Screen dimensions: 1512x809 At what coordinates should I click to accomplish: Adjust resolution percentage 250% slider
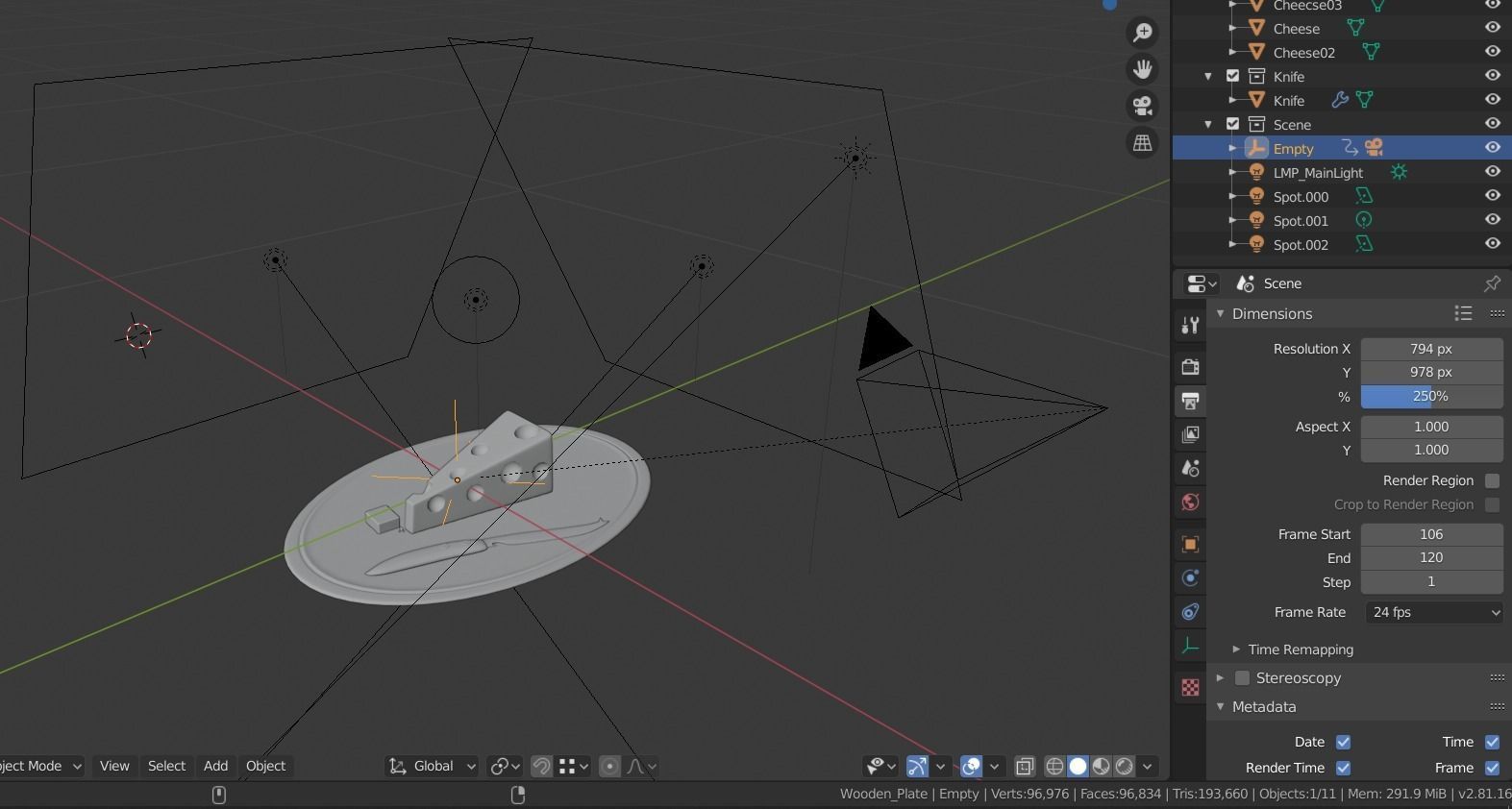(x=1432, y=396)
